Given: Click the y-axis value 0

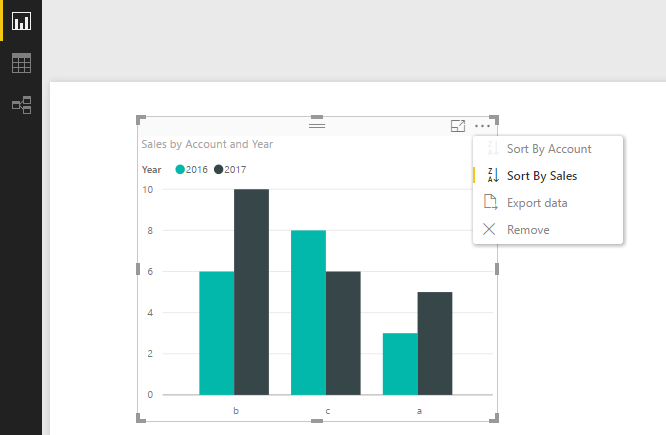Looking at the screenshot, I should (150, 395).
